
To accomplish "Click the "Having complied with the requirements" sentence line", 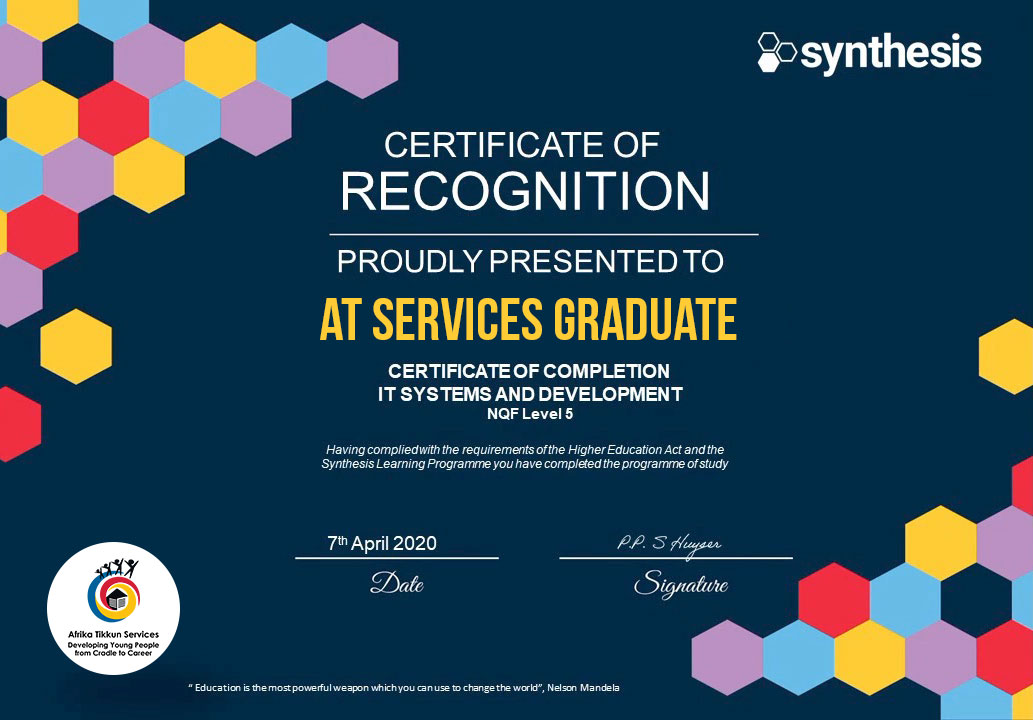I will click(x=525, y=450).
